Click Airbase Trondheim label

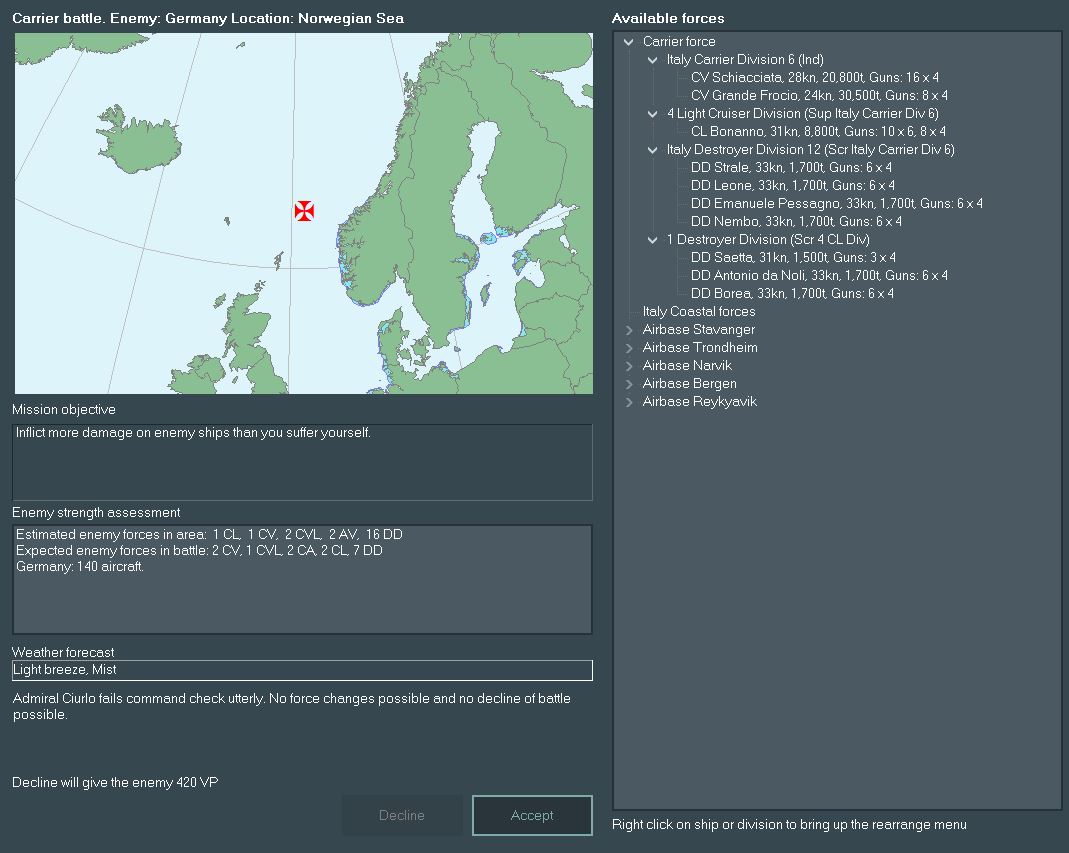click(700, 348)
